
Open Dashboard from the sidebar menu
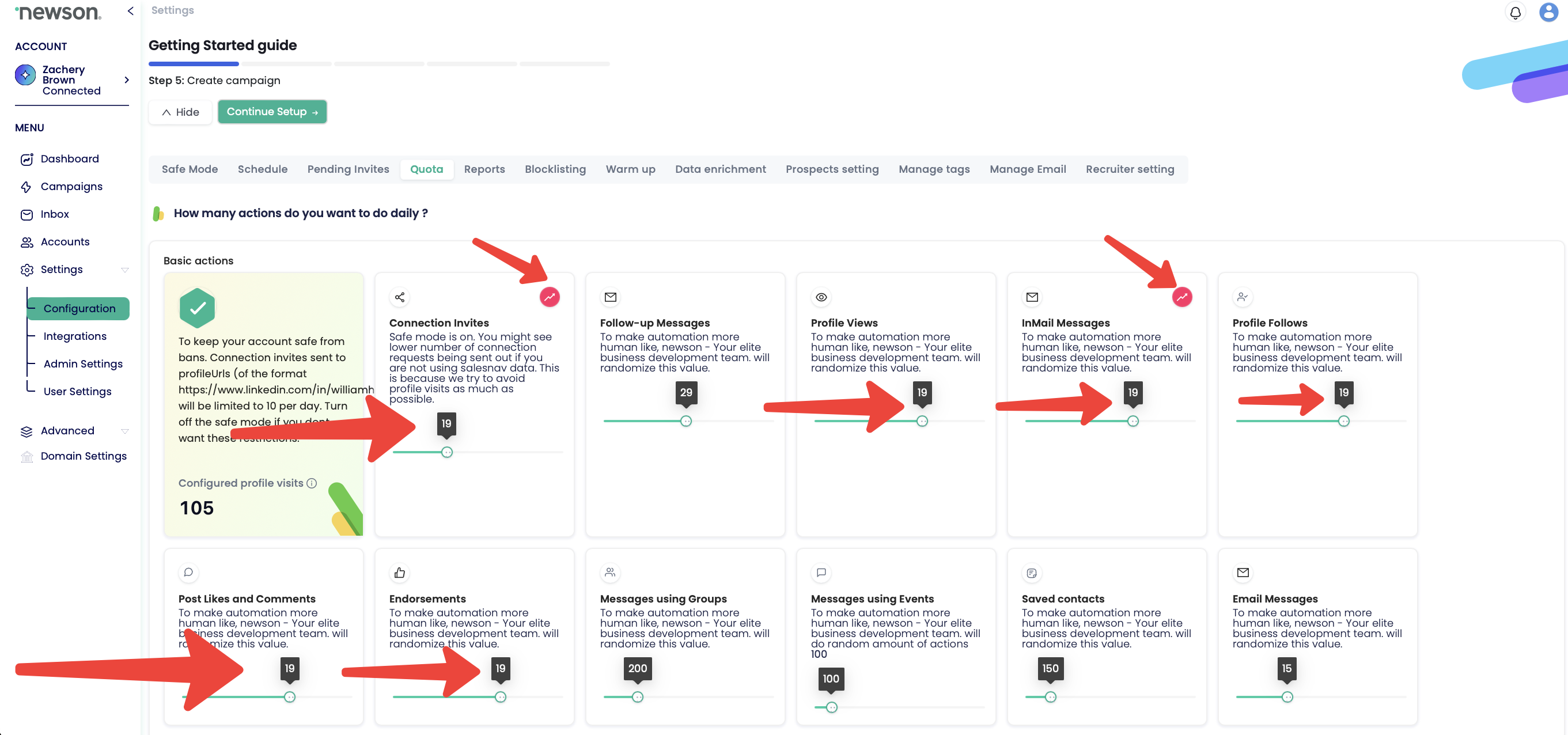coord(69,159)
